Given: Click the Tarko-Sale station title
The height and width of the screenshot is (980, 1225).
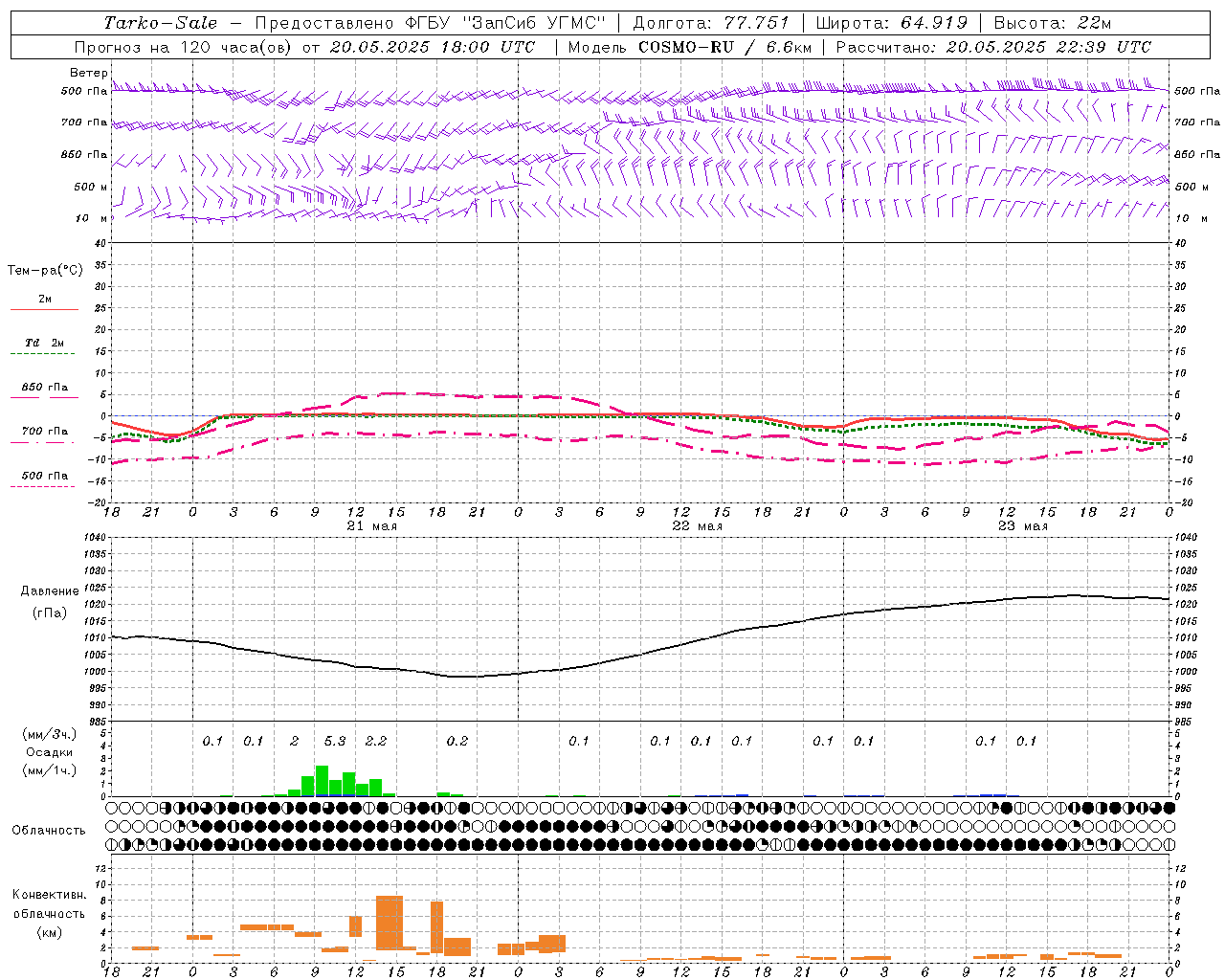Looking at the screenshot, I should [x=161, y=23].
